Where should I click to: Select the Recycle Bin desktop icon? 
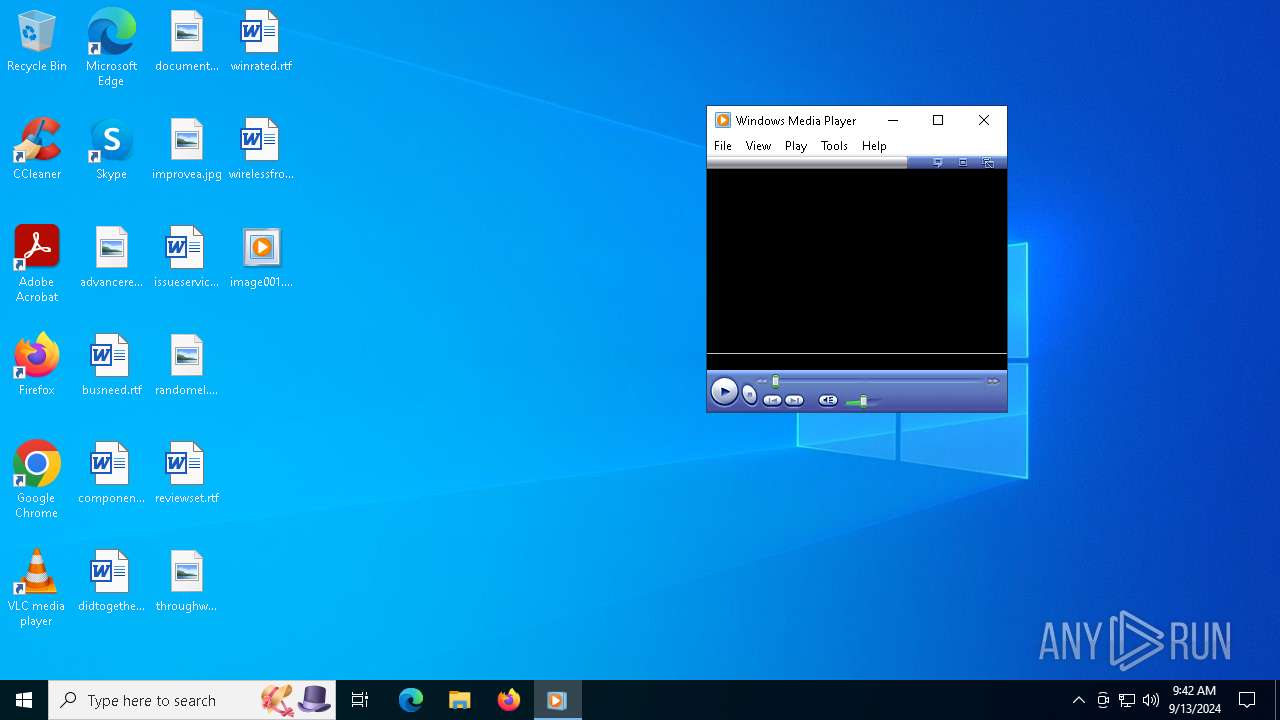37,42
